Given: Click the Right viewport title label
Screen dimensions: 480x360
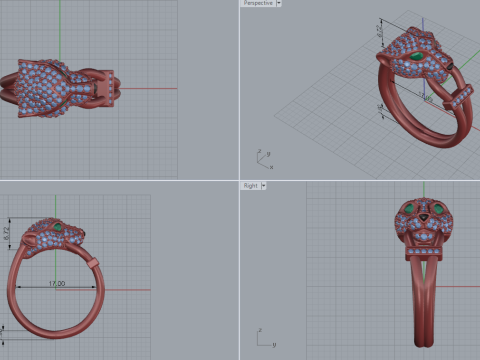Looking at the screenshot, I should click(251, 186).
